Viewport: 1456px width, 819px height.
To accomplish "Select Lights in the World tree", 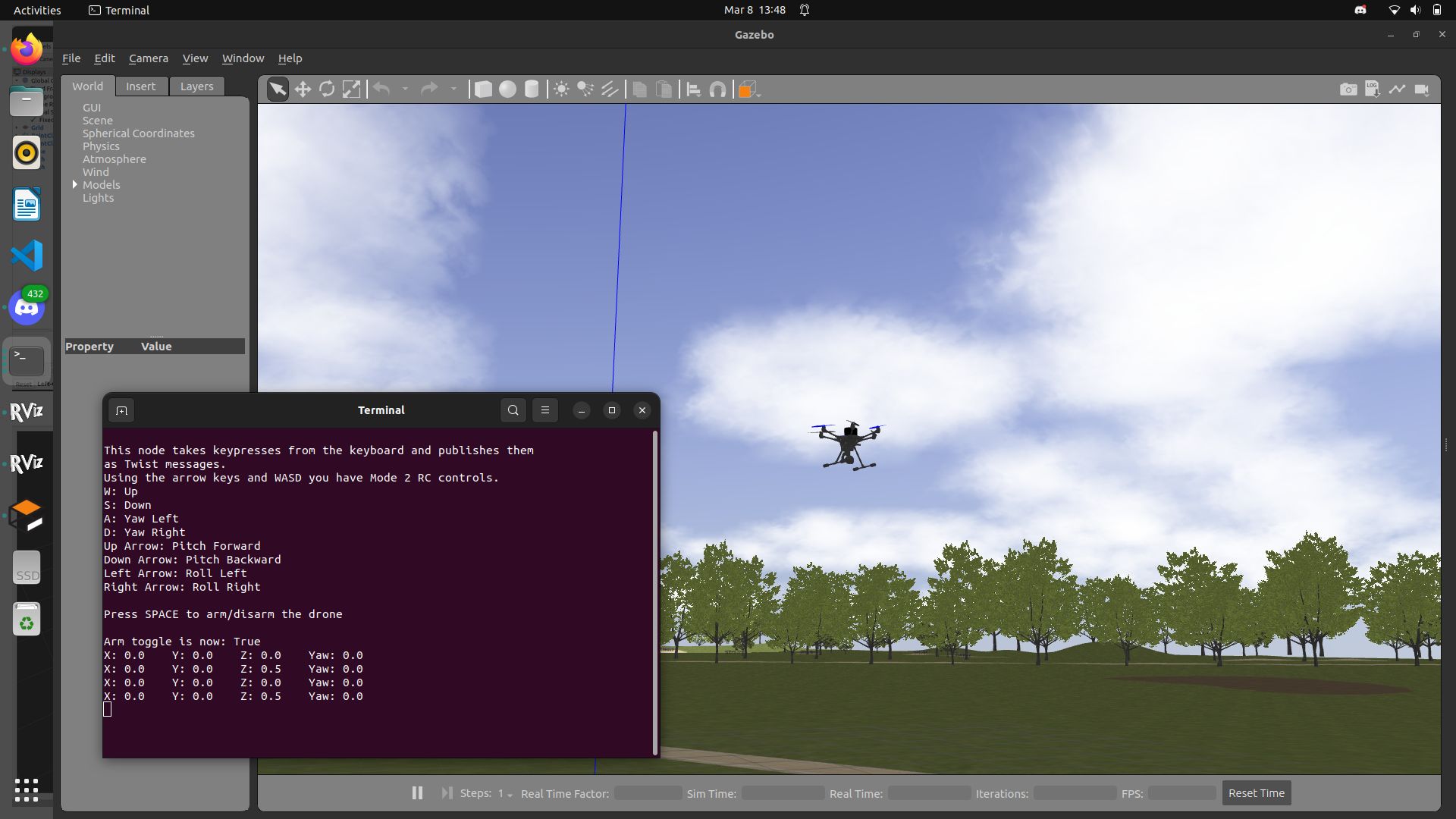I will [x=99, y=198].
